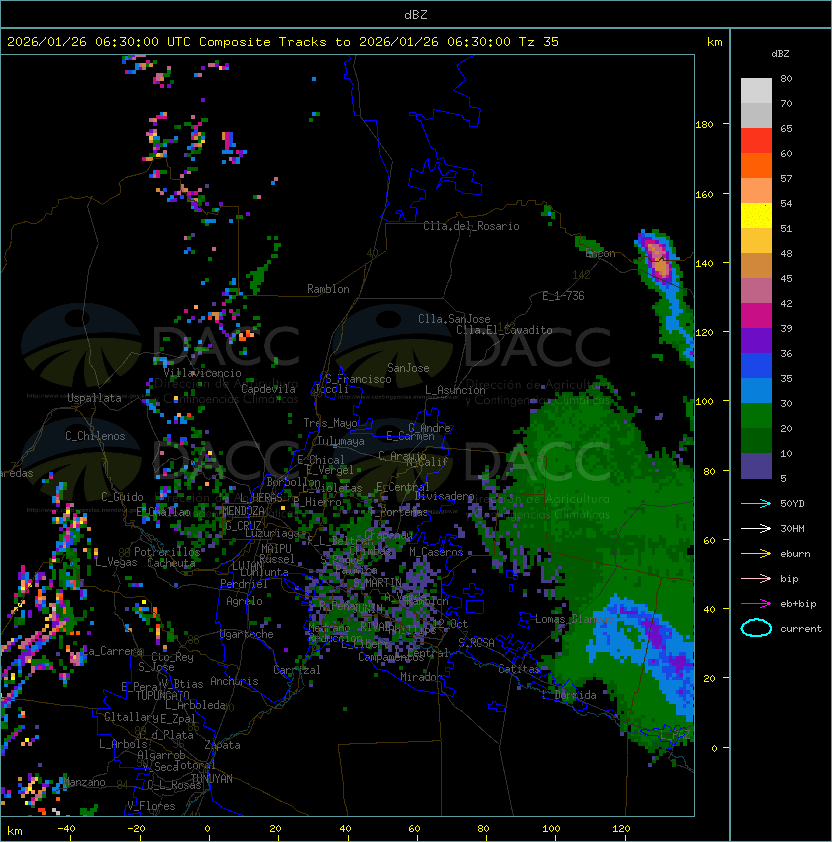Click the Tulumaya place label
This screenshot has width=832, height=842.
tap(341, 441)
